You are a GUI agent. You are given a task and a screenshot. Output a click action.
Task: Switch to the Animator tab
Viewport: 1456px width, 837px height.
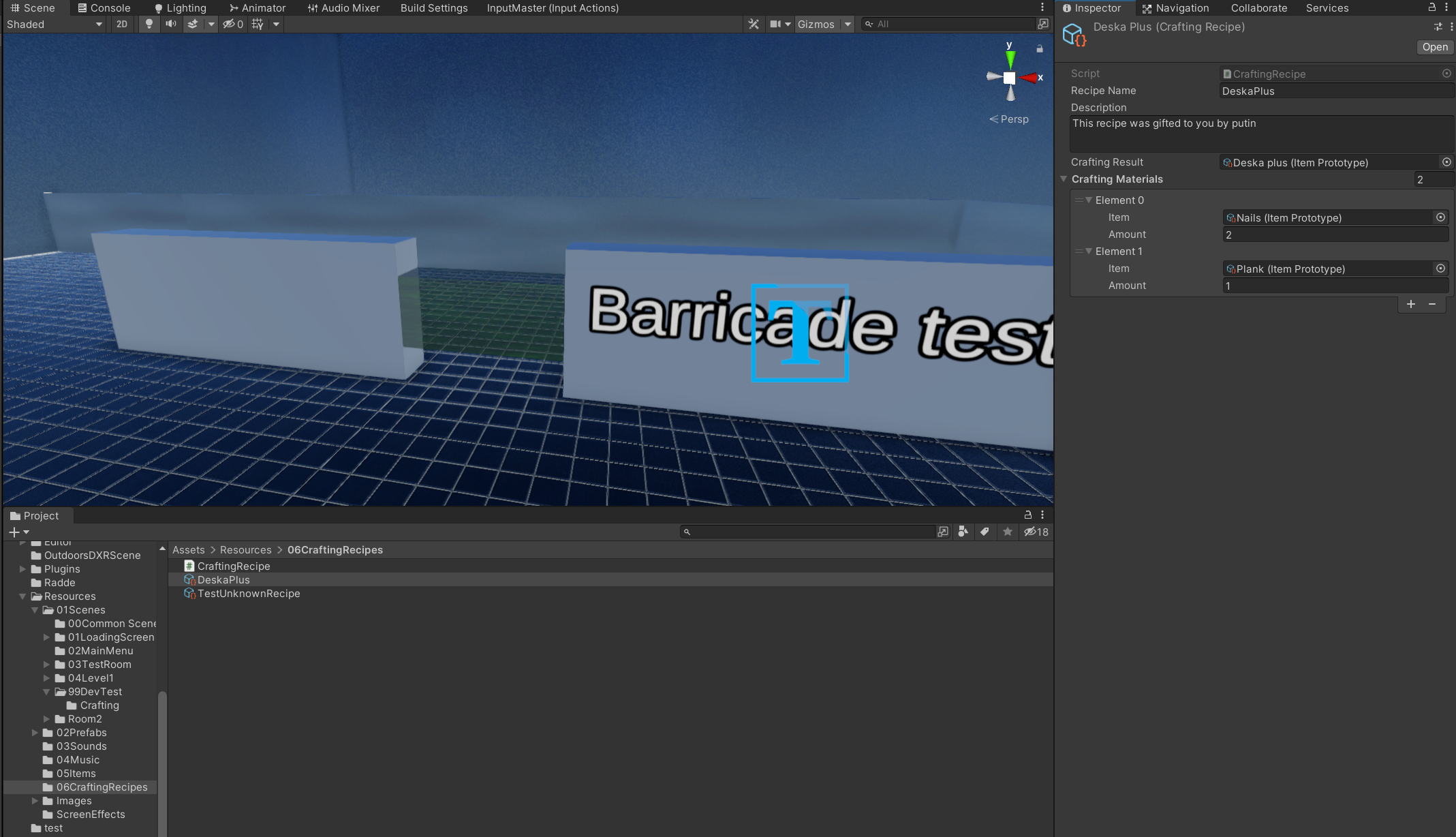click(x=258, y=8)
